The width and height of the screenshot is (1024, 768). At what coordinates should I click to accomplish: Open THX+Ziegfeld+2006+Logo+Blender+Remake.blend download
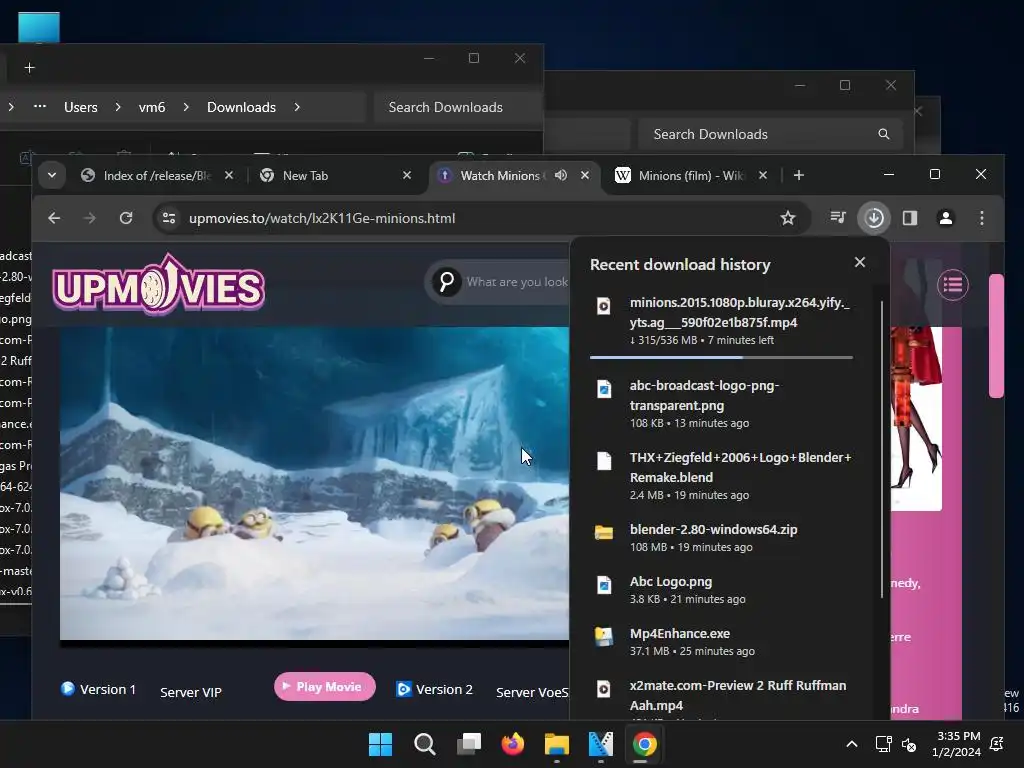point(722,475)
